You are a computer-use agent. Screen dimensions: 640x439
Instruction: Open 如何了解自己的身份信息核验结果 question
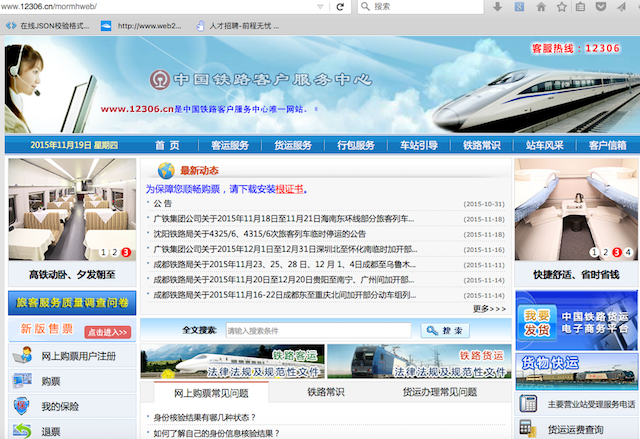[217, 433]
